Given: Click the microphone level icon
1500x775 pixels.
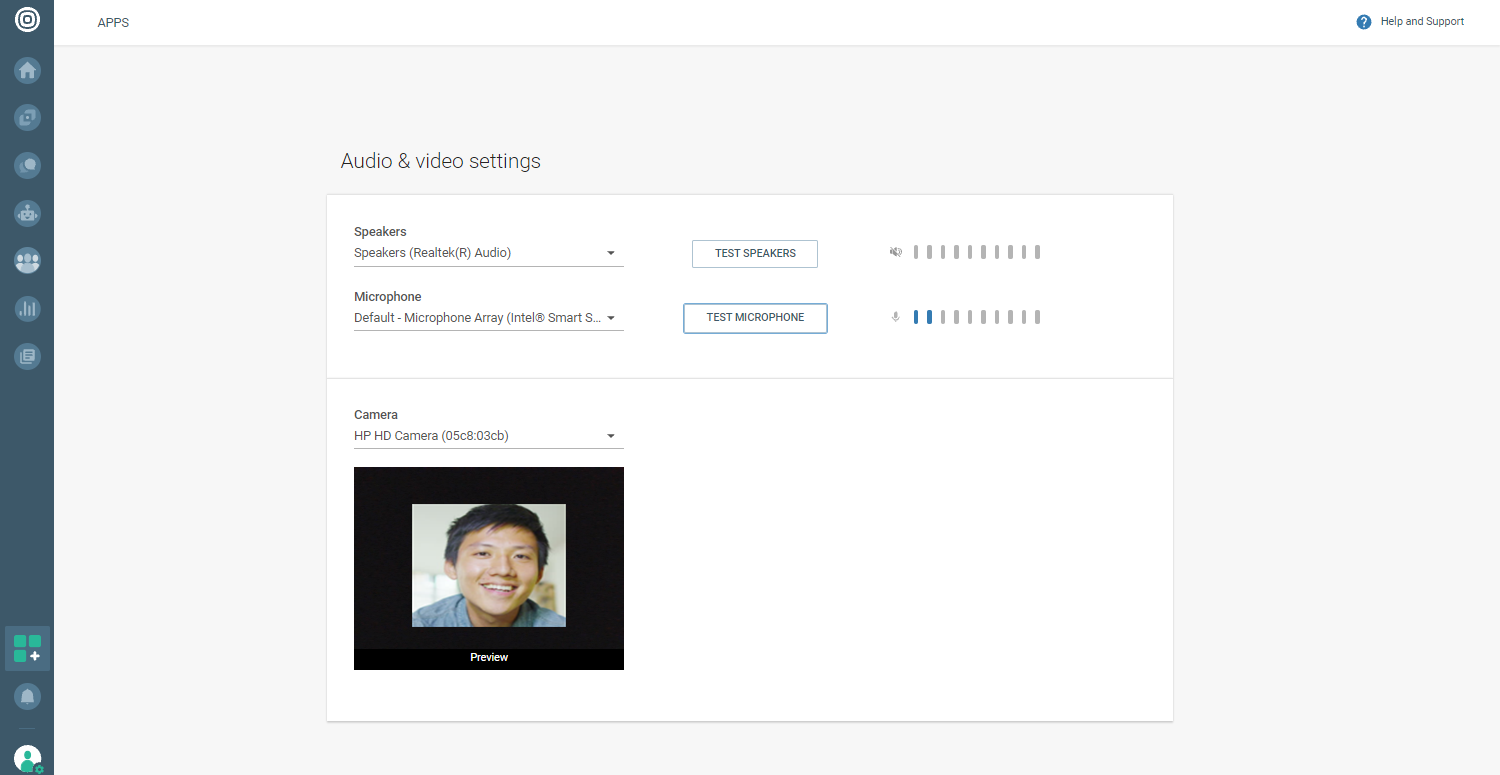Looking at the screenshot, I should (896, 317).
